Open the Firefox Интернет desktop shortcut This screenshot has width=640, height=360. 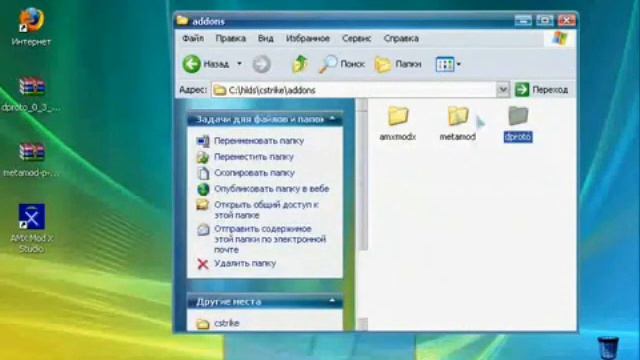[31, 27]
